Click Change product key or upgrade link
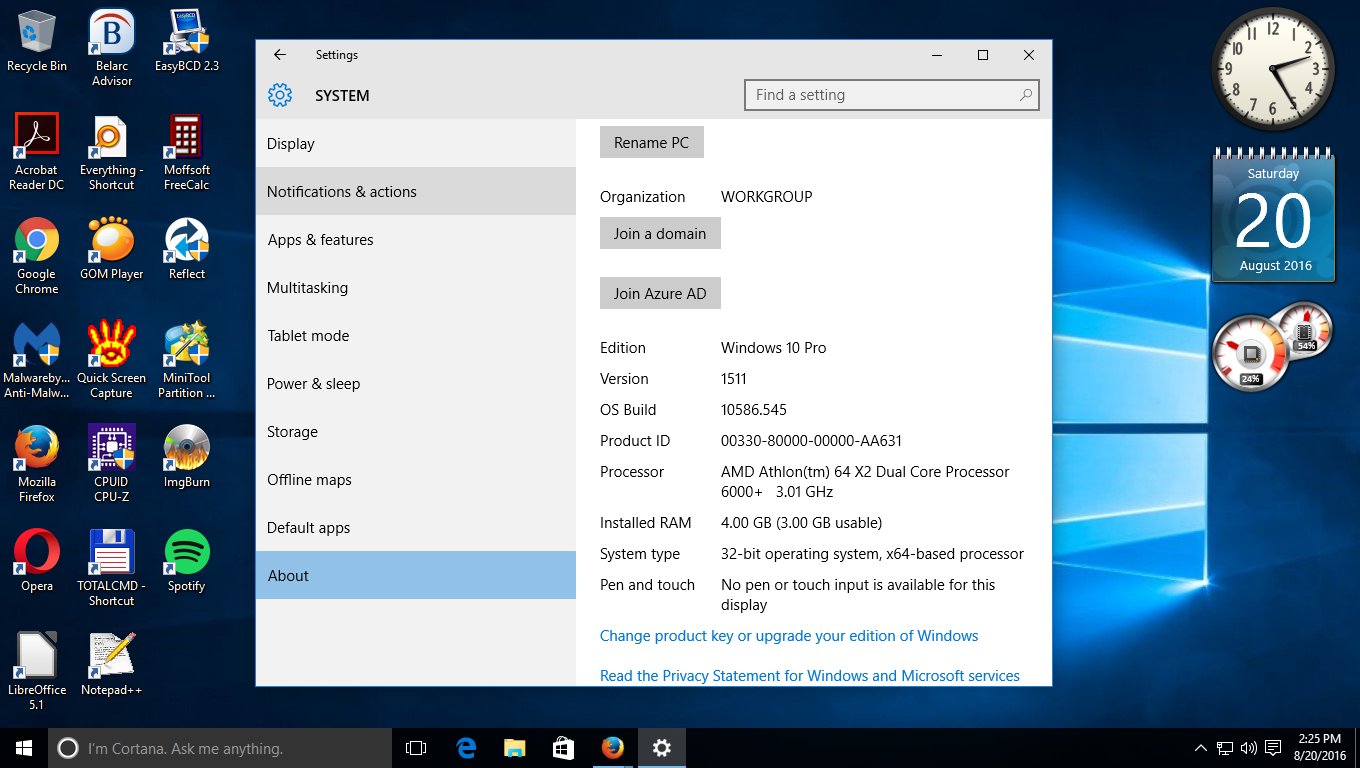Viewport: 1360px width, 768px height. pos(789,636)
